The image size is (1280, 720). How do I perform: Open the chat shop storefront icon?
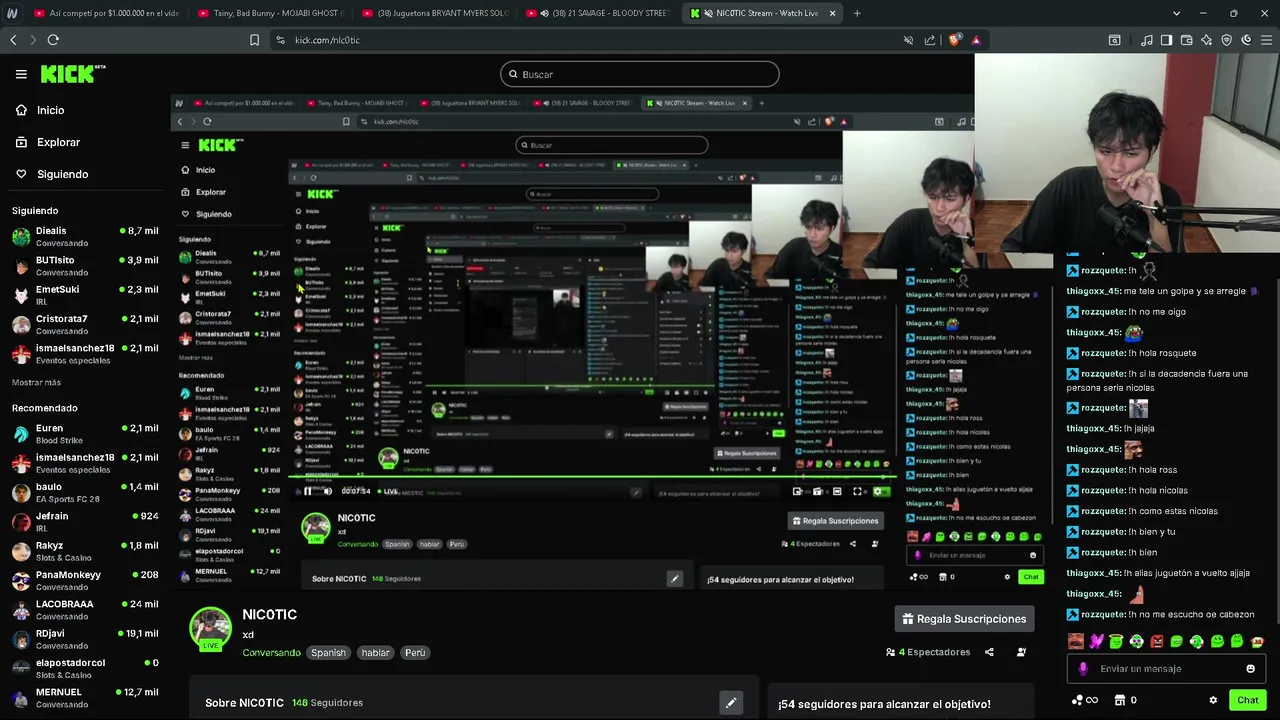(x=1120, y=700)
